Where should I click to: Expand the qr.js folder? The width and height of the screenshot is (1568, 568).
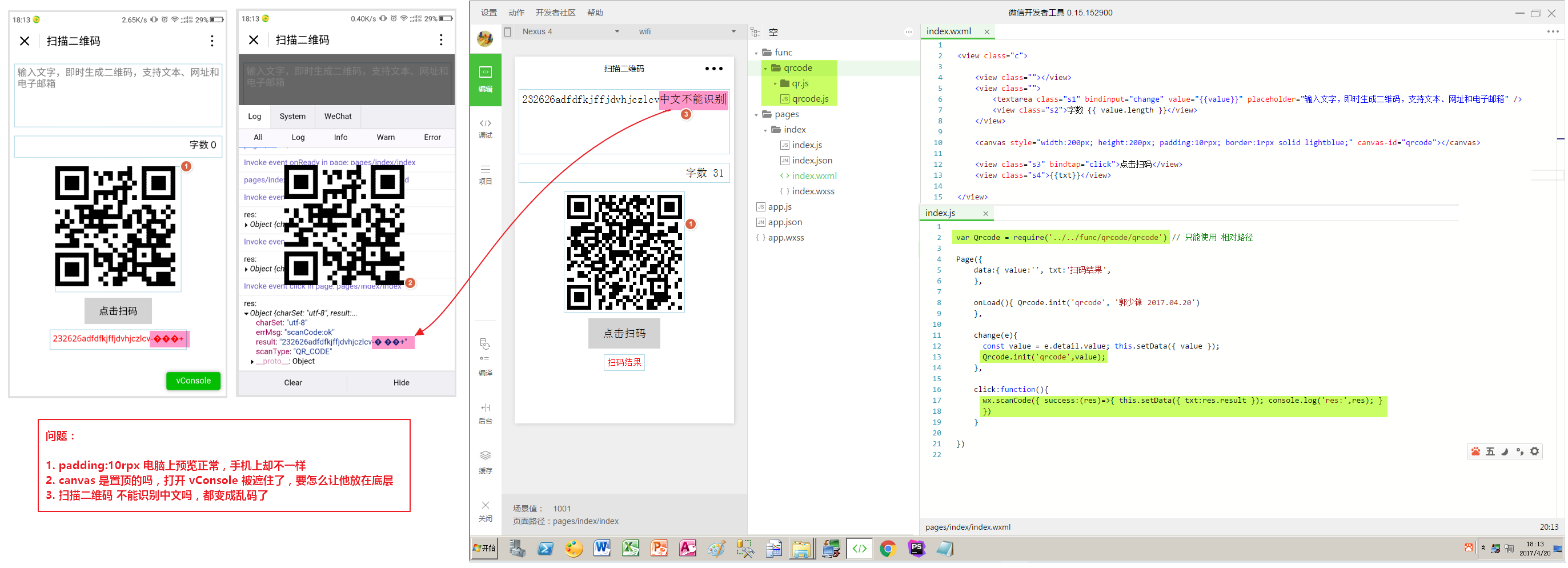[x=775, y=83]
